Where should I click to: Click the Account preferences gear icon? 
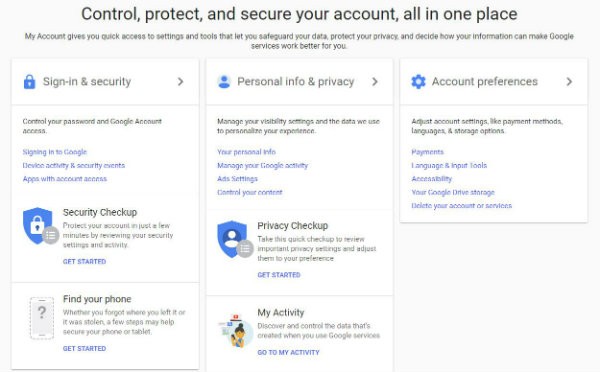coord(418,82)
